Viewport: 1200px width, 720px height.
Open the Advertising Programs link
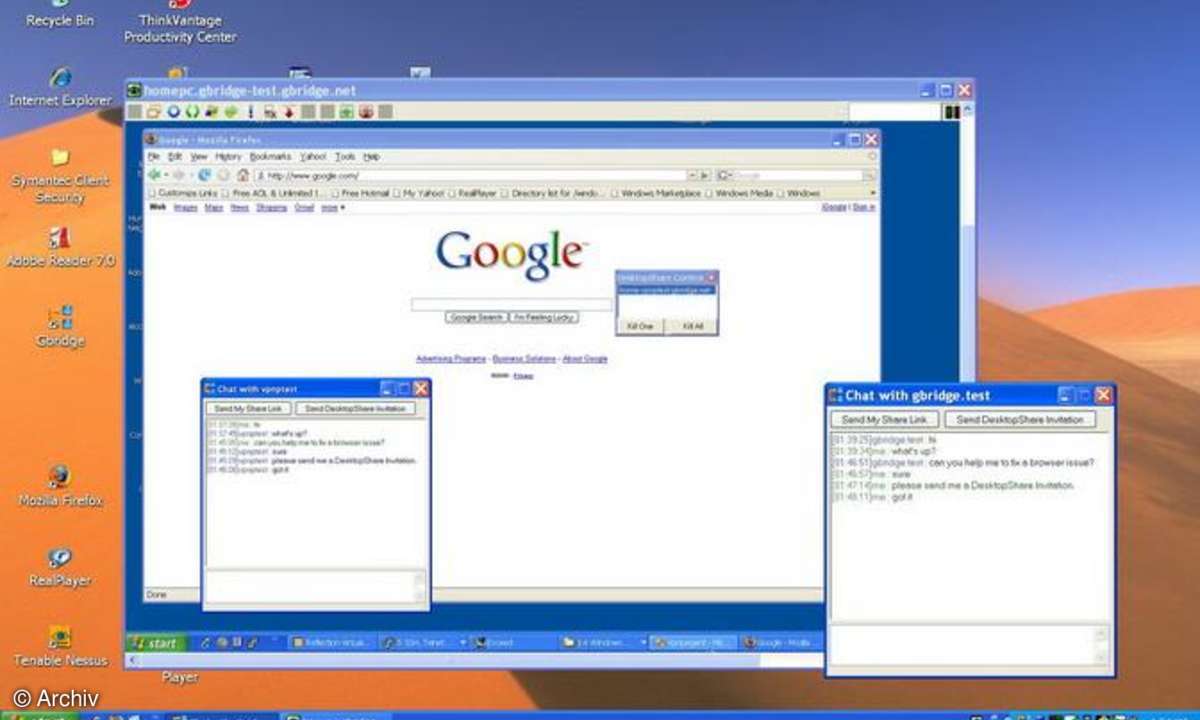coord(451,358)
